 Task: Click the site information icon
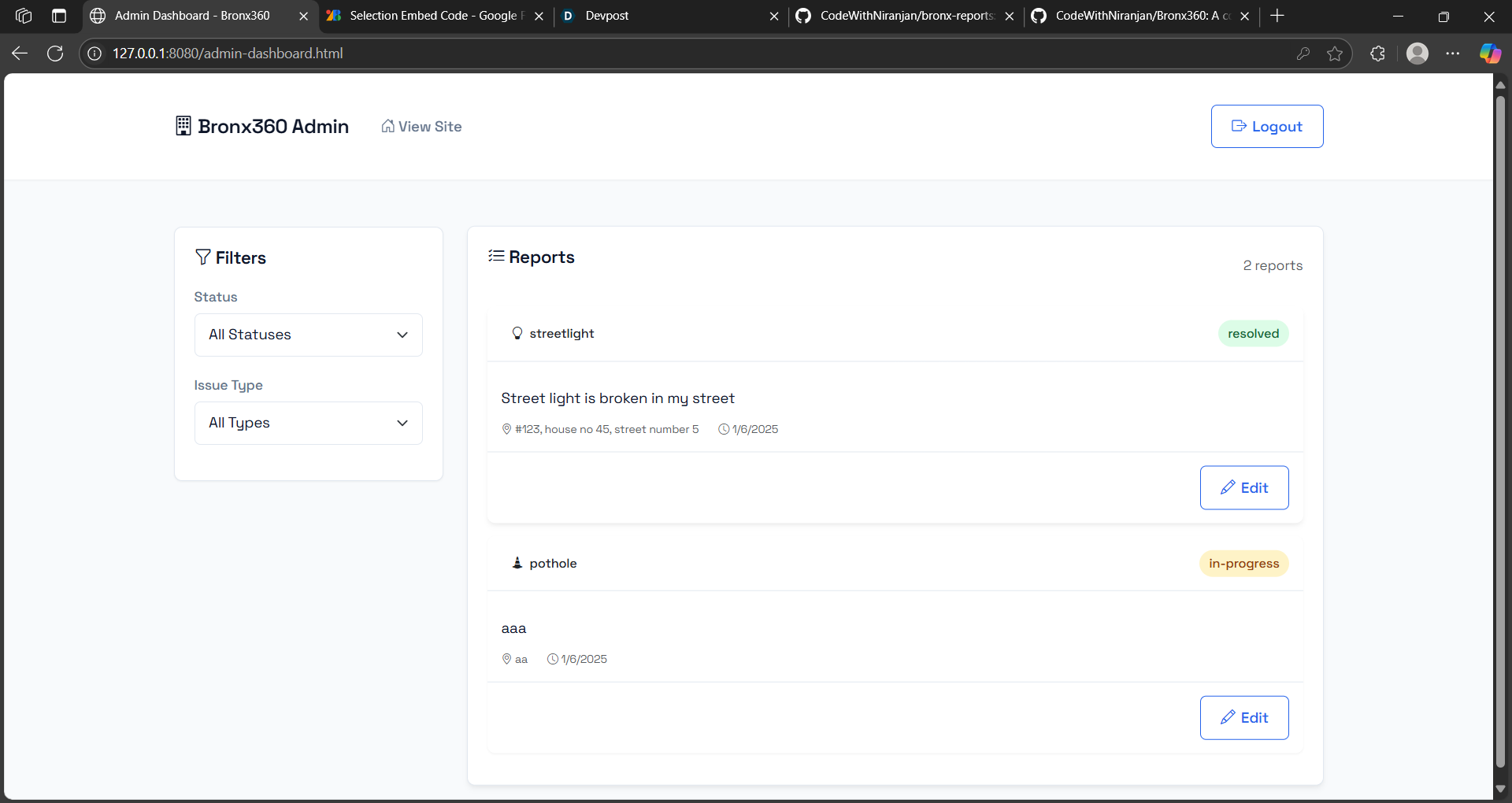point(94,54)
